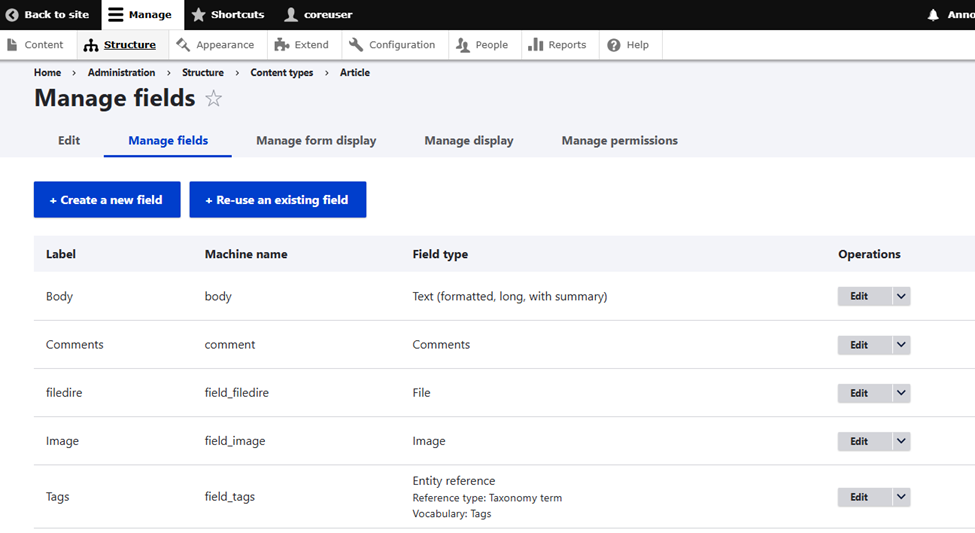Screen dimensions: 975x533
Task: Click the Shortcuts star in top bar
Action: (199, 15)
